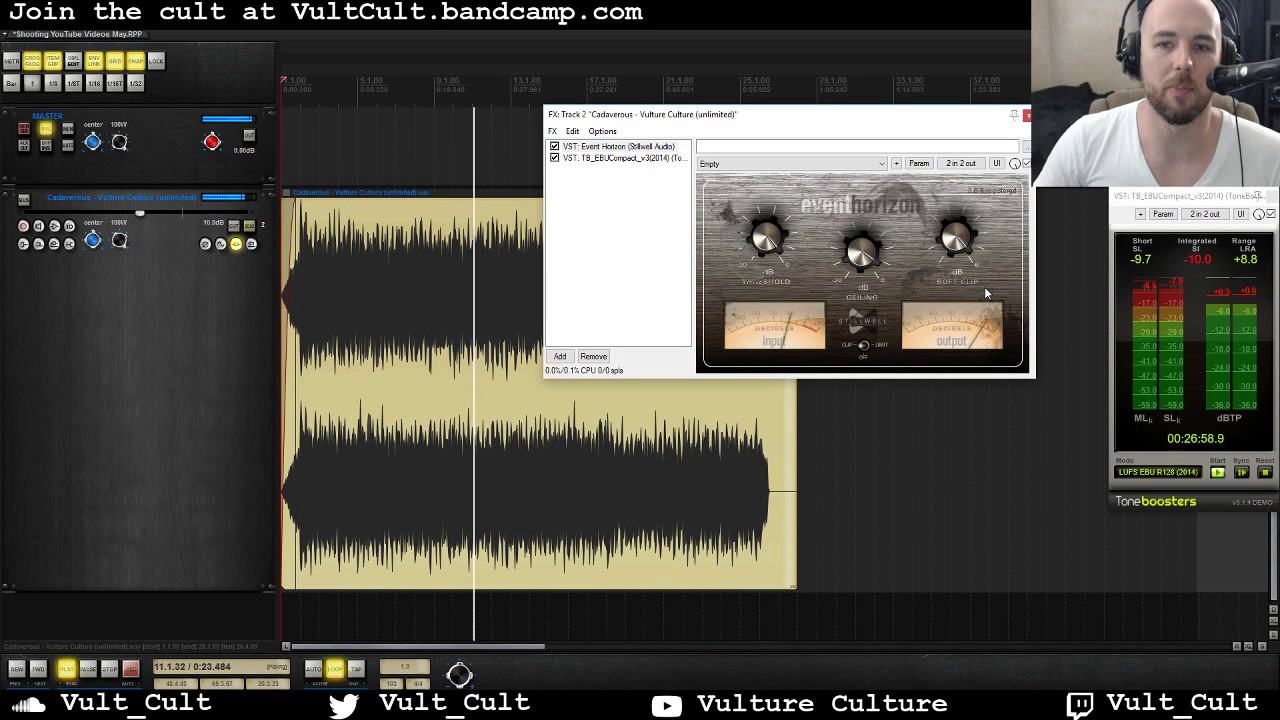Set grid division to 1/16T
Viewport: 1280px width, 720px height.
click(115, 84)
